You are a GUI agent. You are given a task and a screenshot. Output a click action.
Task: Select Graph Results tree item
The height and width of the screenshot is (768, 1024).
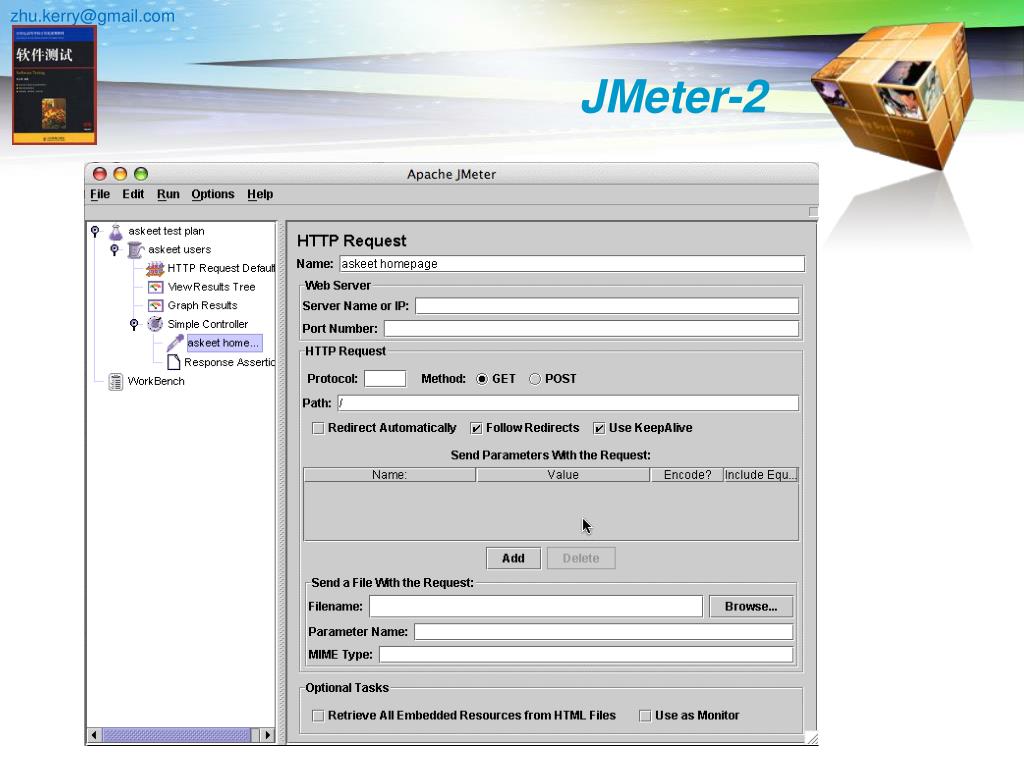click(202, 306)
